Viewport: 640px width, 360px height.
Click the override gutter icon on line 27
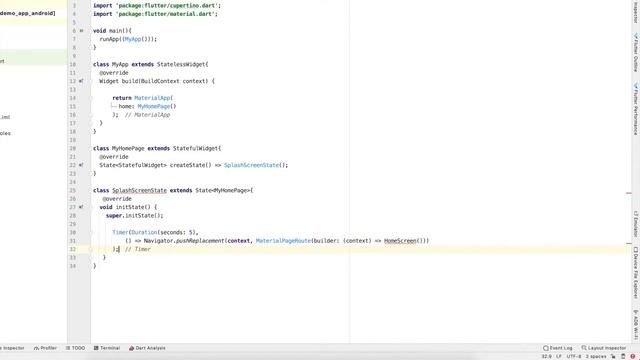click(81, 207)
